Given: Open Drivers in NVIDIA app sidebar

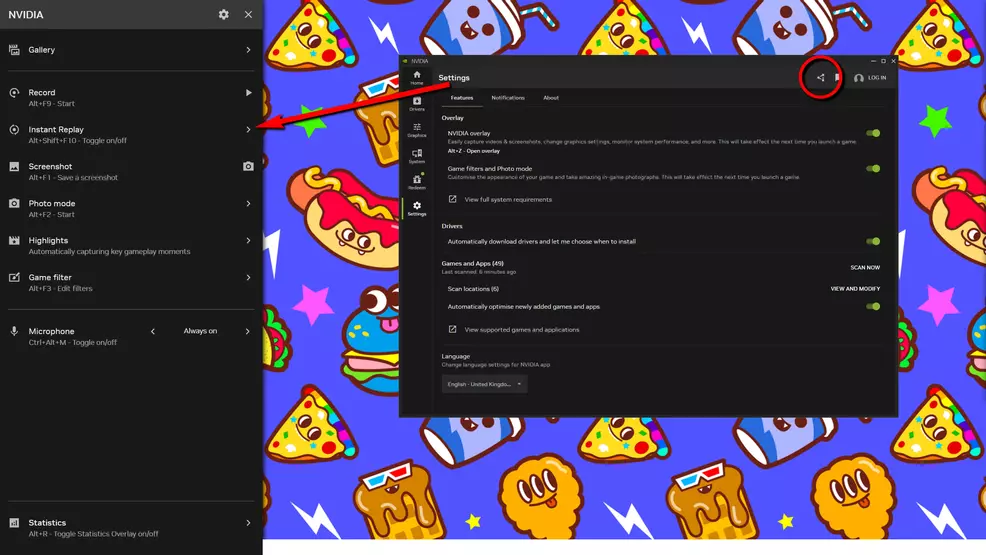Looking at the screenshot, I should tap(416, 104).
